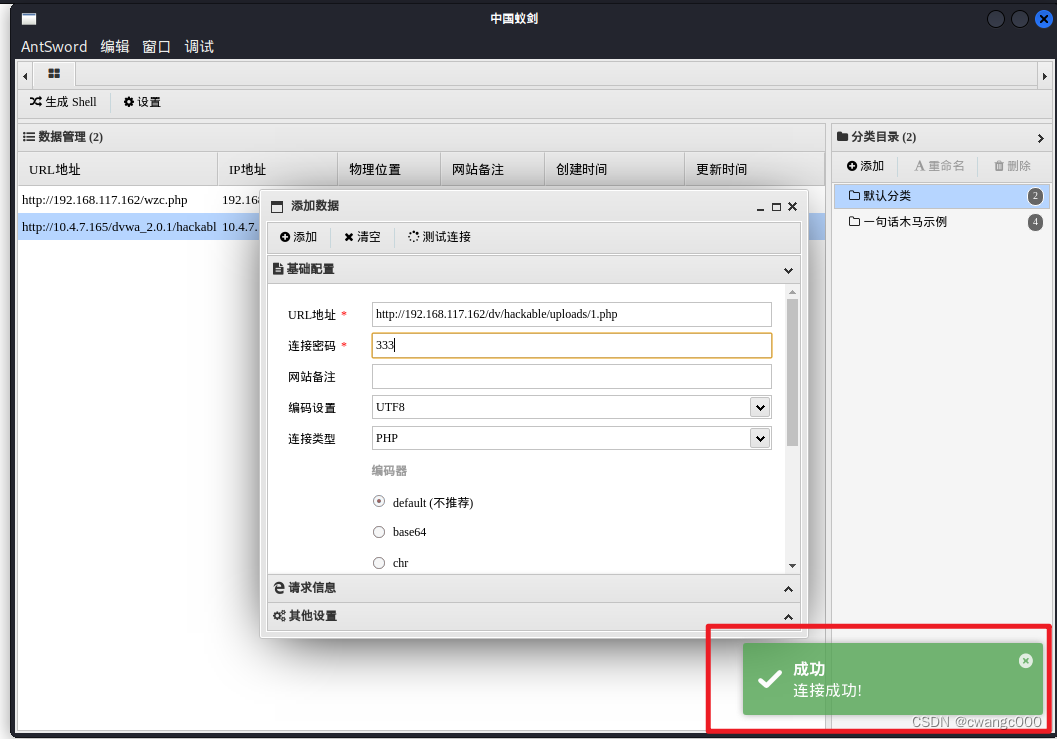
Task: Open 设置 from the toolbar
Action: click(x=142, y=102)
